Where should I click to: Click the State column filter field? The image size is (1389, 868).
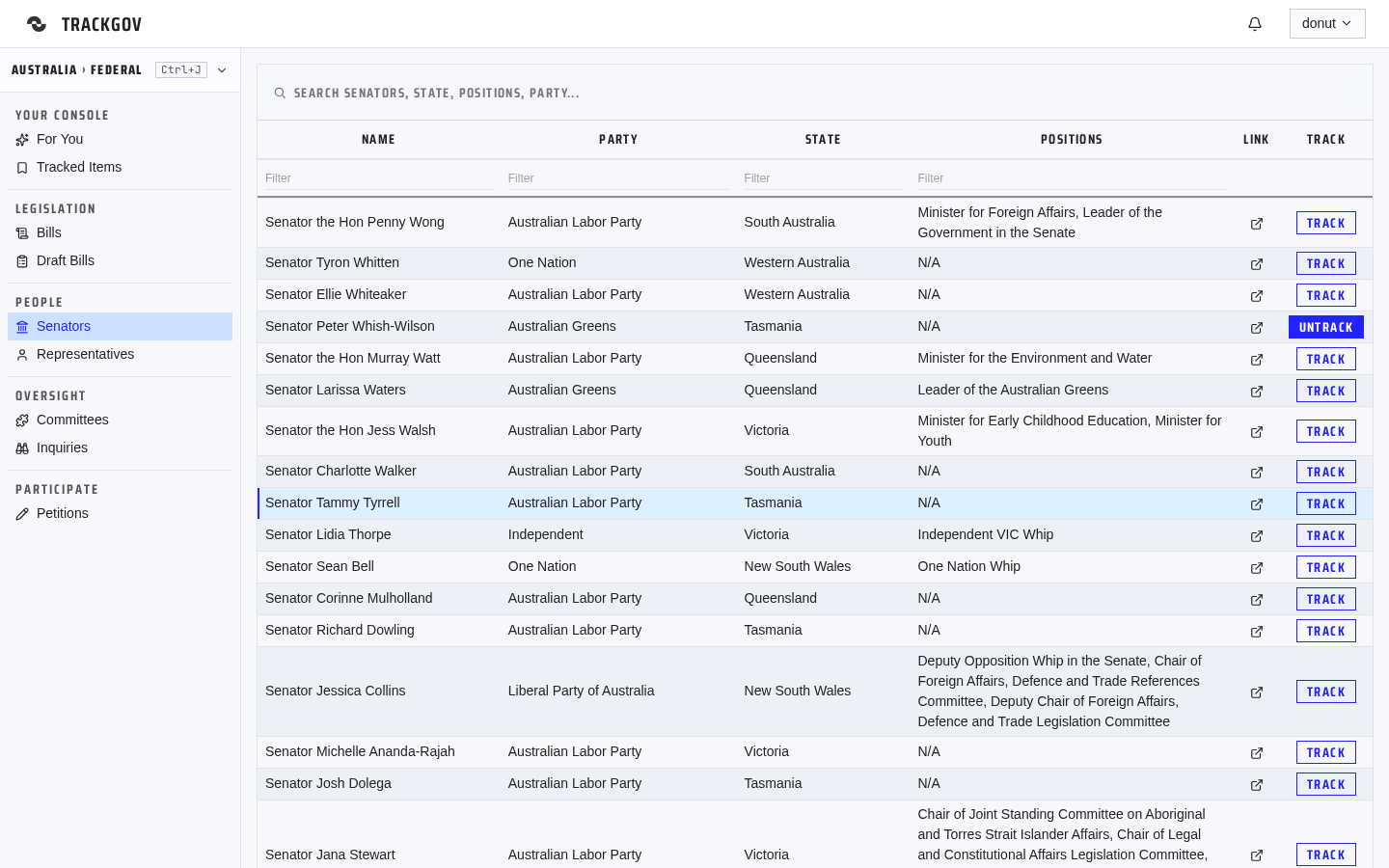click(823, 178)
